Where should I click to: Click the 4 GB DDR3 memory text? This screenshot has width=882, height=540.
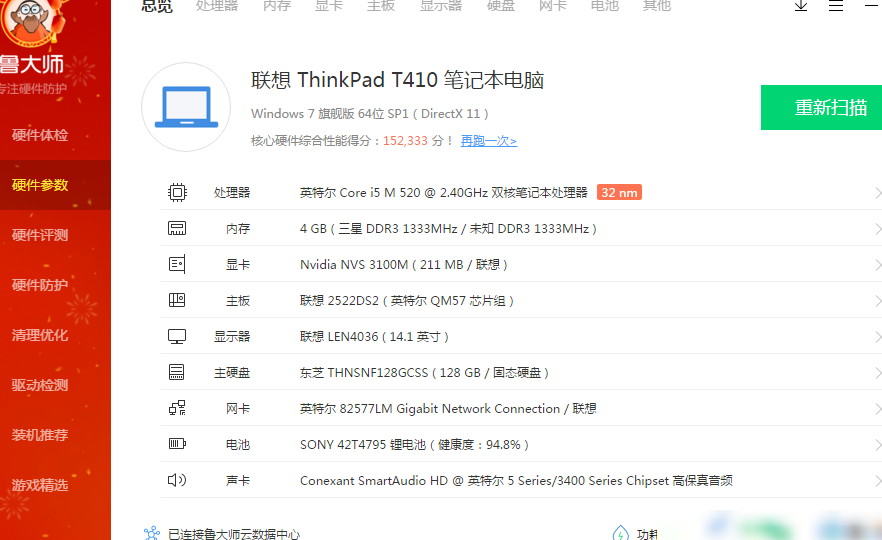coord(448,229)
